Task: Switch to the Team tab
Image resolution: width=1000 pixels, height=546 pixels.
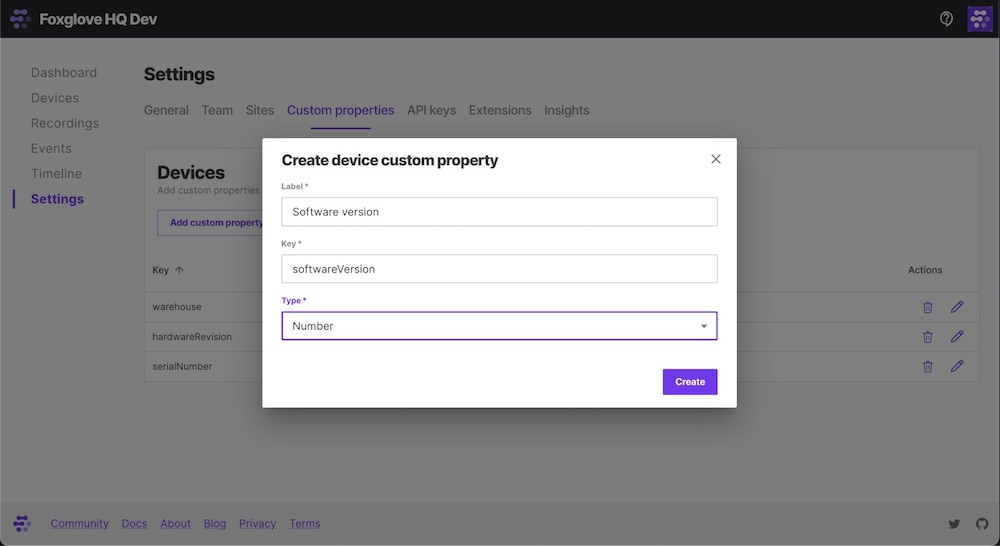Action: coord(217,110)
